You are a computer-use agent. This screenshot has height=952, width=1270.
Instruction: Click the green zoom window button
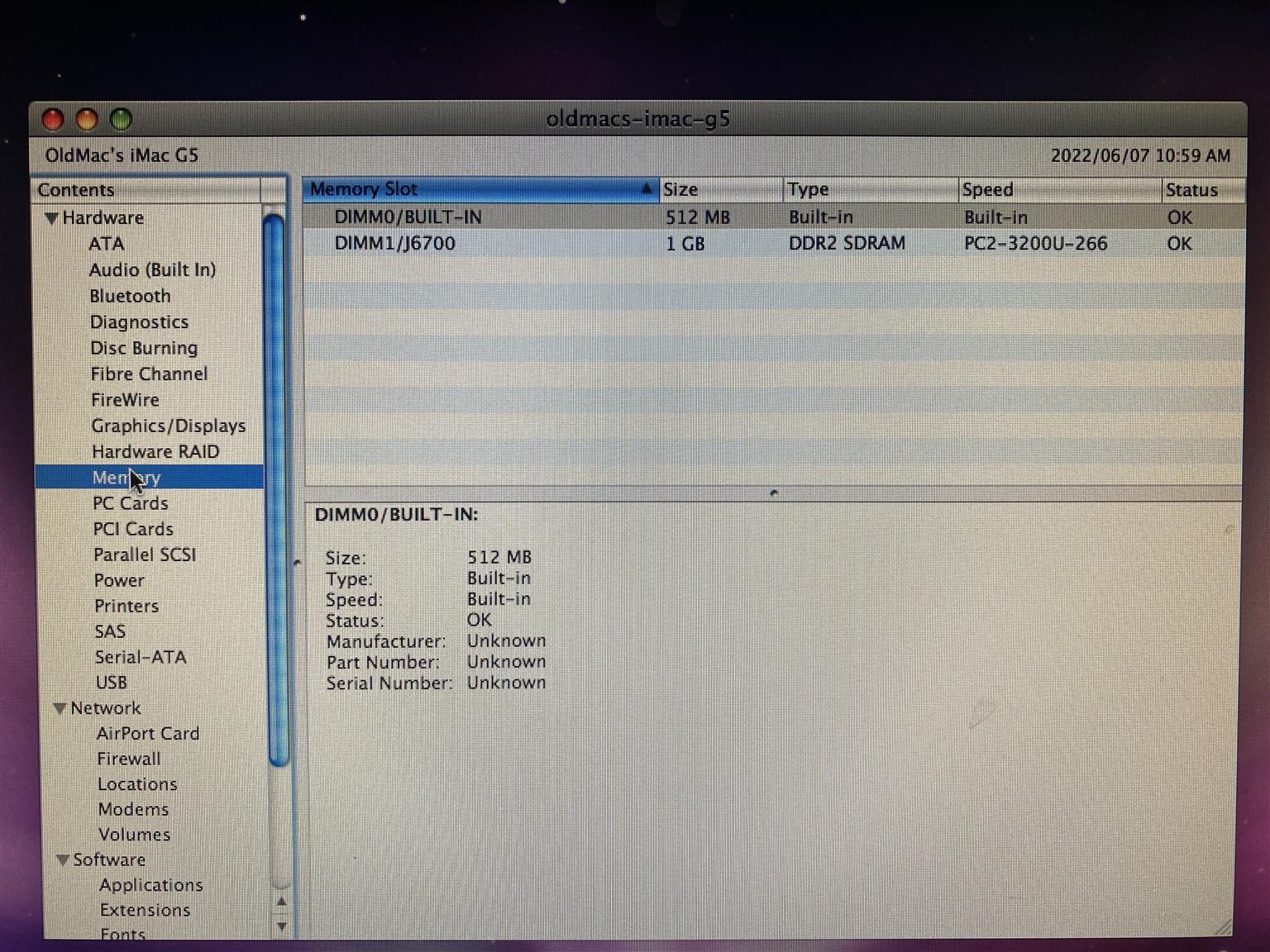(x=122, y=120)
